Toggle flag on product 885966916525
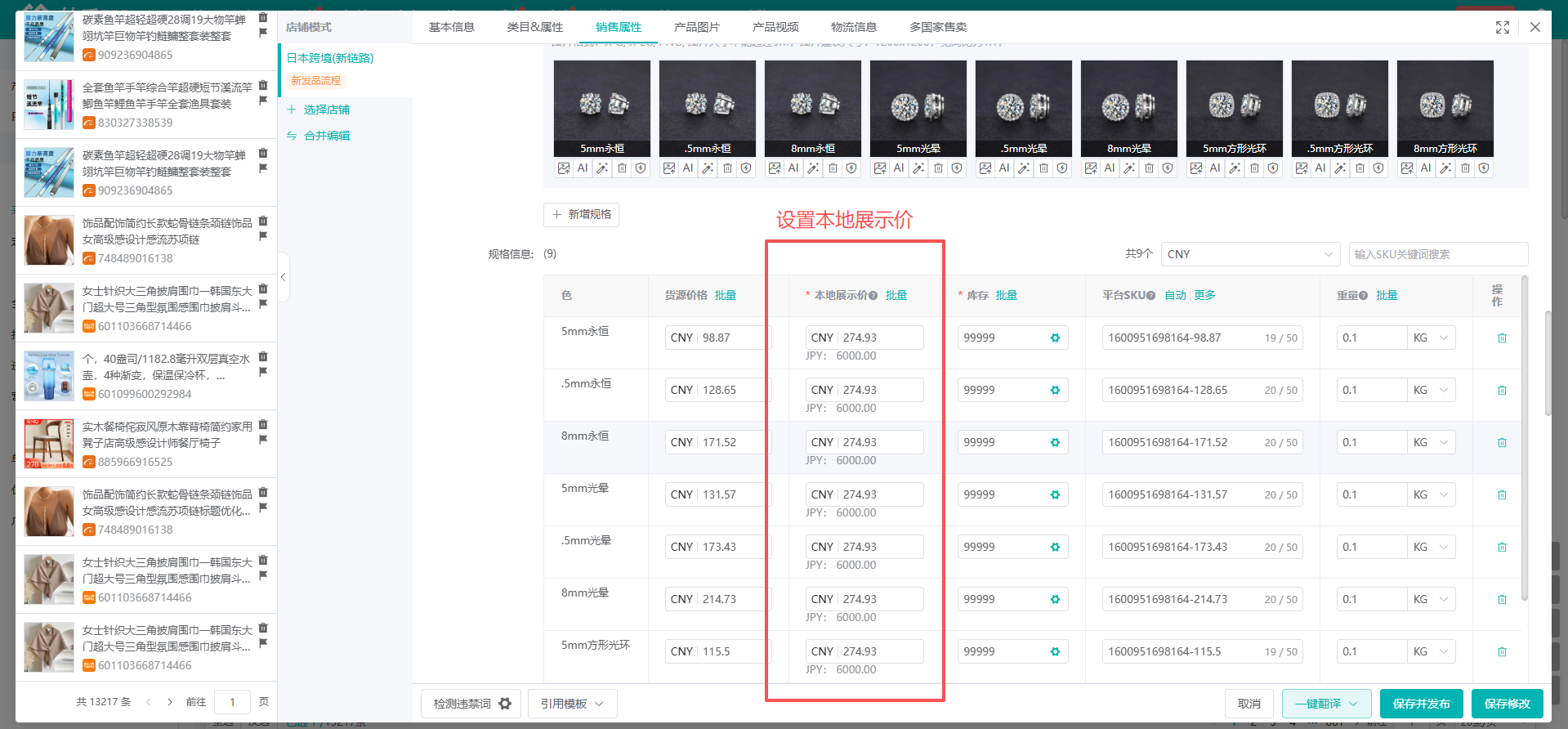The image size is (1568, 729). coord(263,440)
